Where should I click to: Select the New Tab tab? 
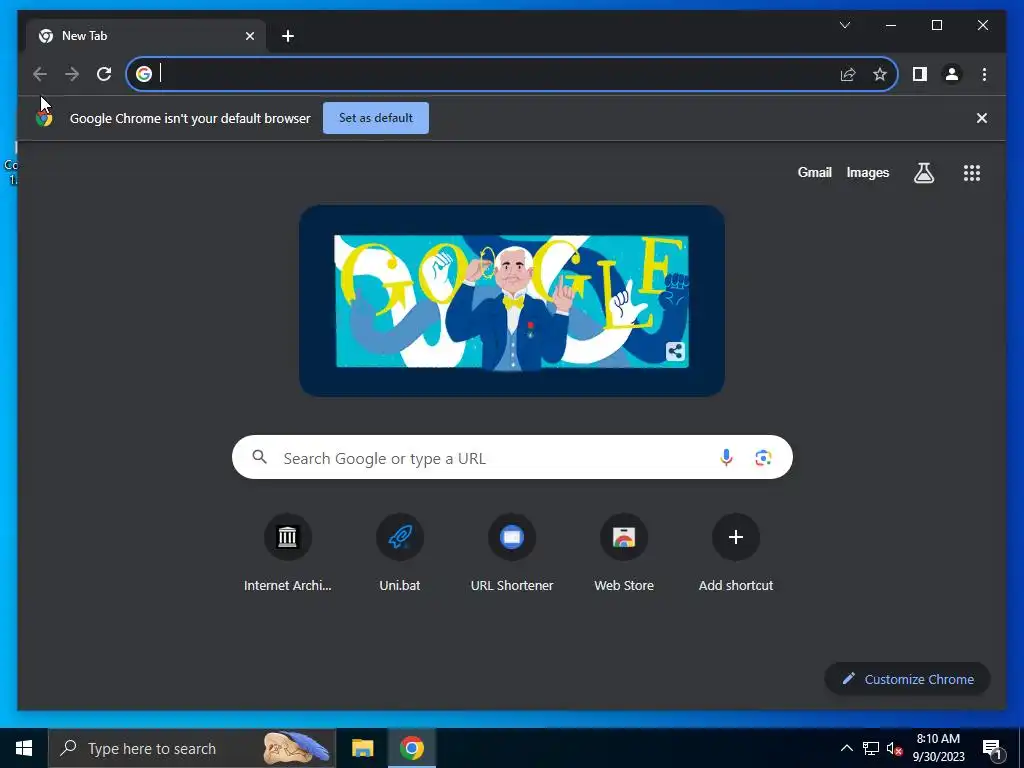(x=146, y=36)
